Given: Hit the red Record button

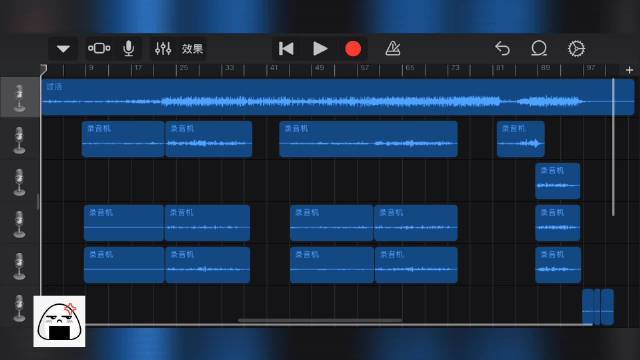Looking at the screenshot, I should pyautogui.click(x=353, y=49).
